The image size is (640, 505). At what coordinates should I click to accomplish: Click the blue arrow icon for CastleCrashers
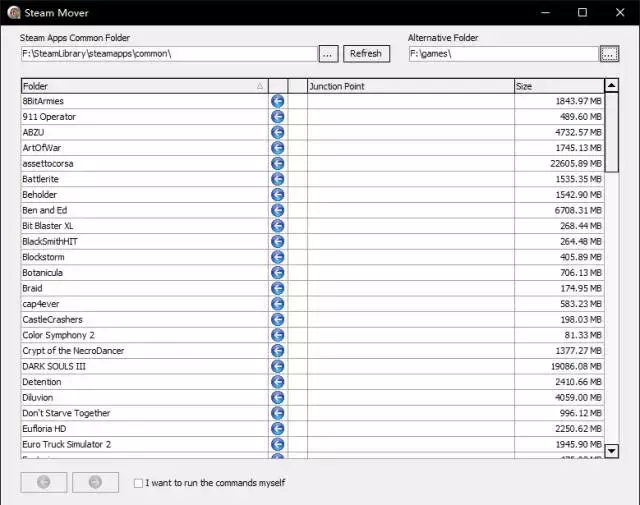coord(278,320)
